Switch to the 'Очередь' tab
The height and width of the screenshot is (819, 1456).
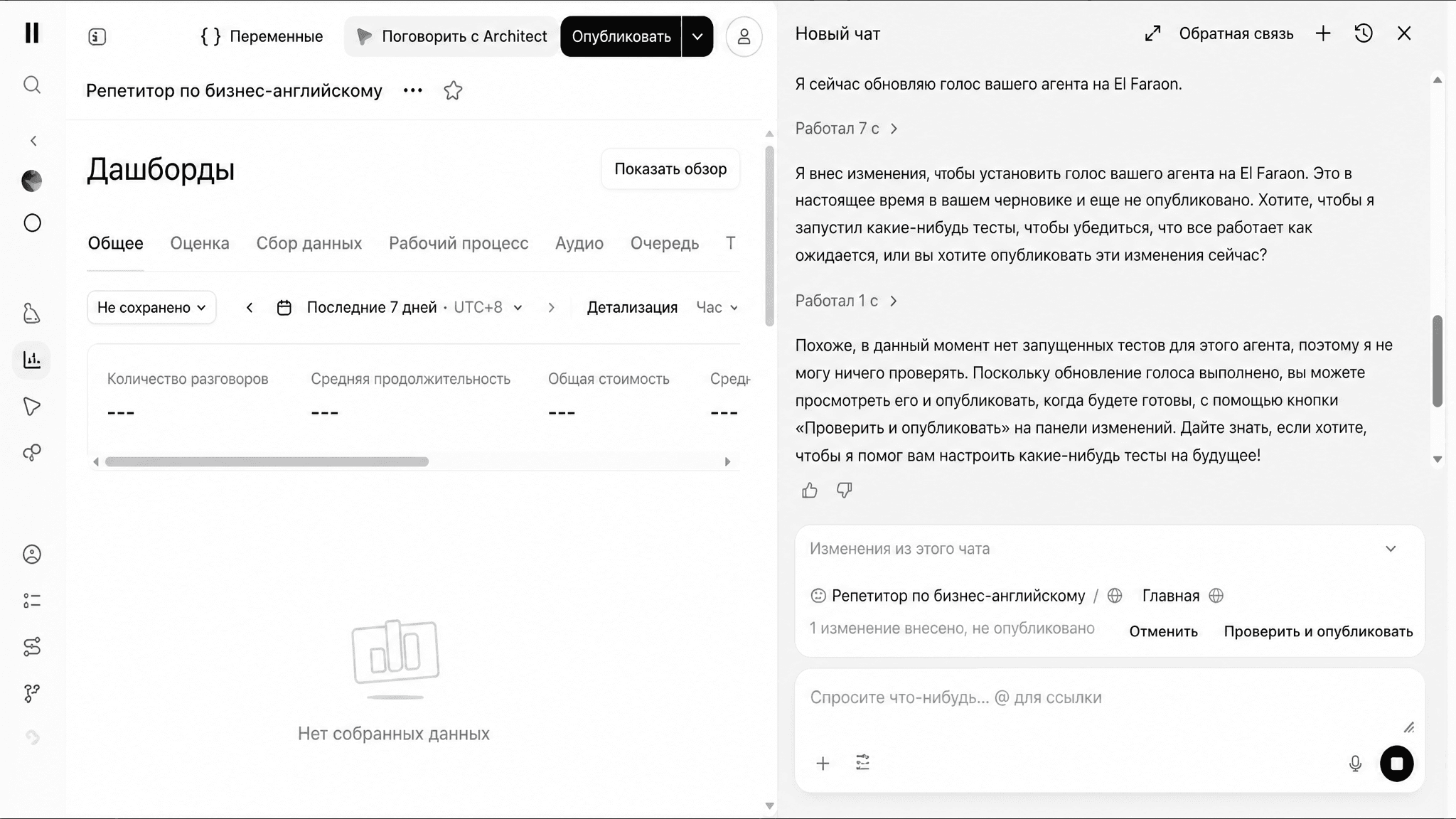pyautogui.click(x=665, y=243)
